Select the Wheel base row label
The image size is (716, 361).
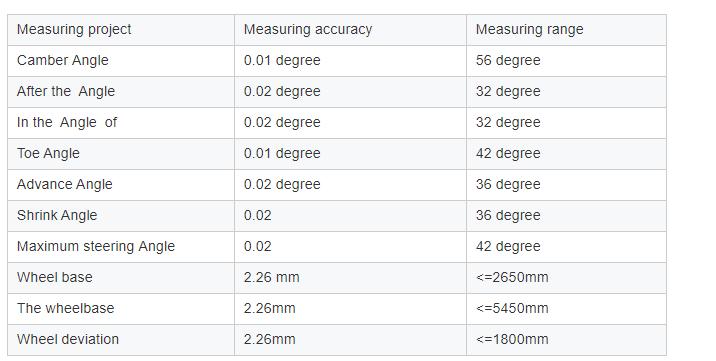pyautogui.click(x=121, y=278)
